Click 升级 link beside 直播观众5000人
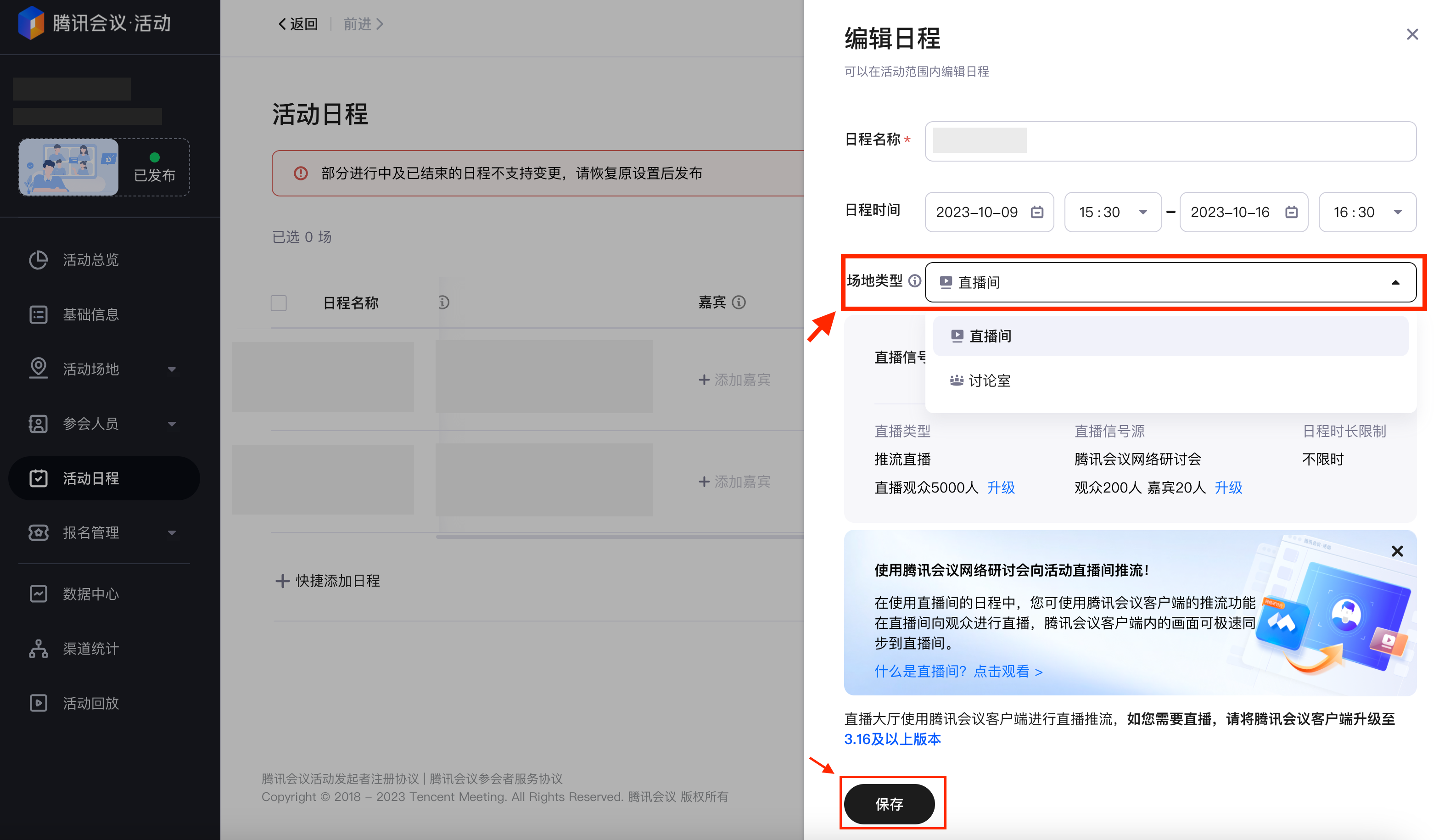Image resolution: width=1456 pixels, height=840 pixels. (x=1001, y=487)
